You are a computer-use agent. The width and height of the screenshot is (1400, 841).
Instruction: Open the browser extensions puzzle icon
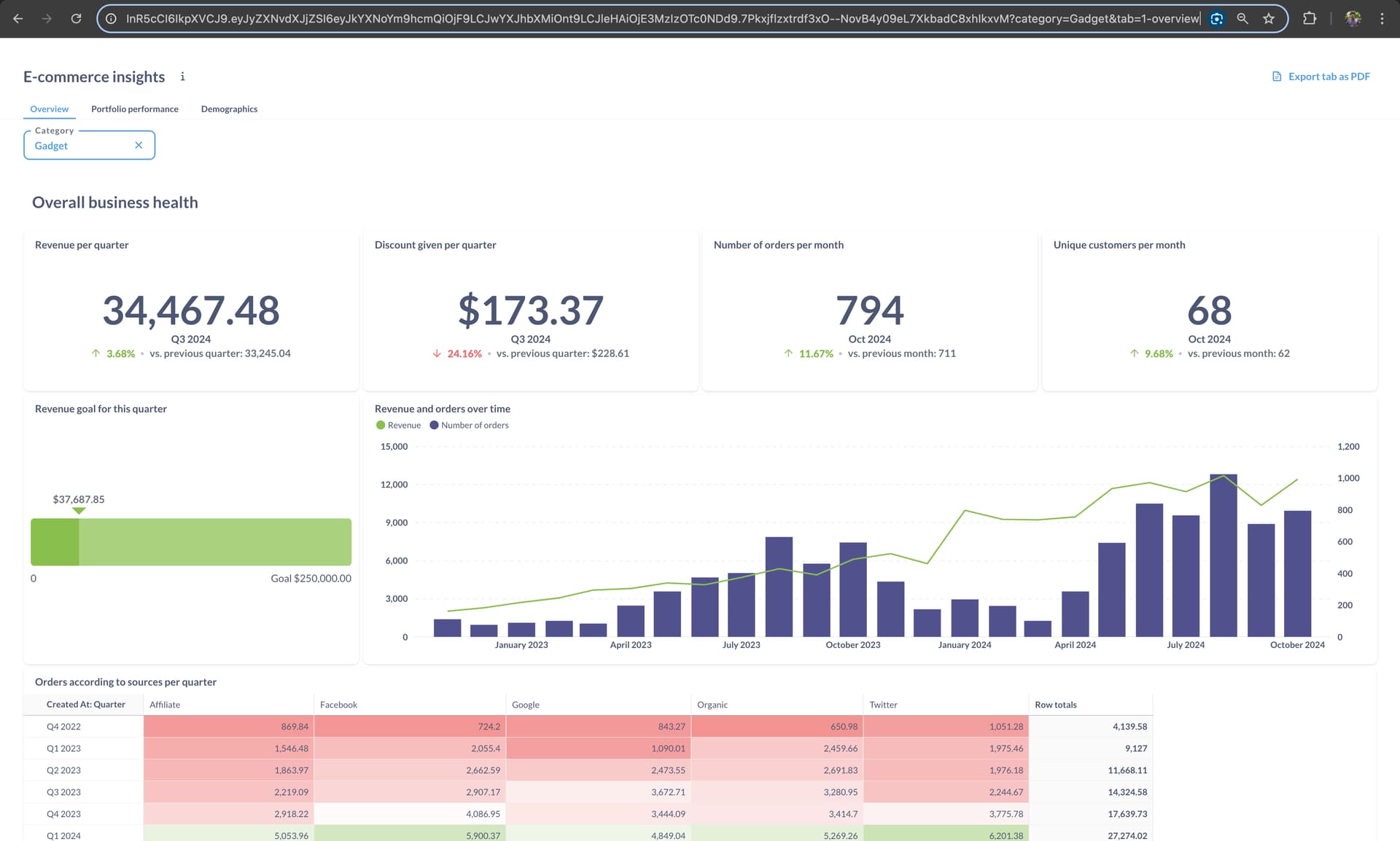click(1310, 18)
